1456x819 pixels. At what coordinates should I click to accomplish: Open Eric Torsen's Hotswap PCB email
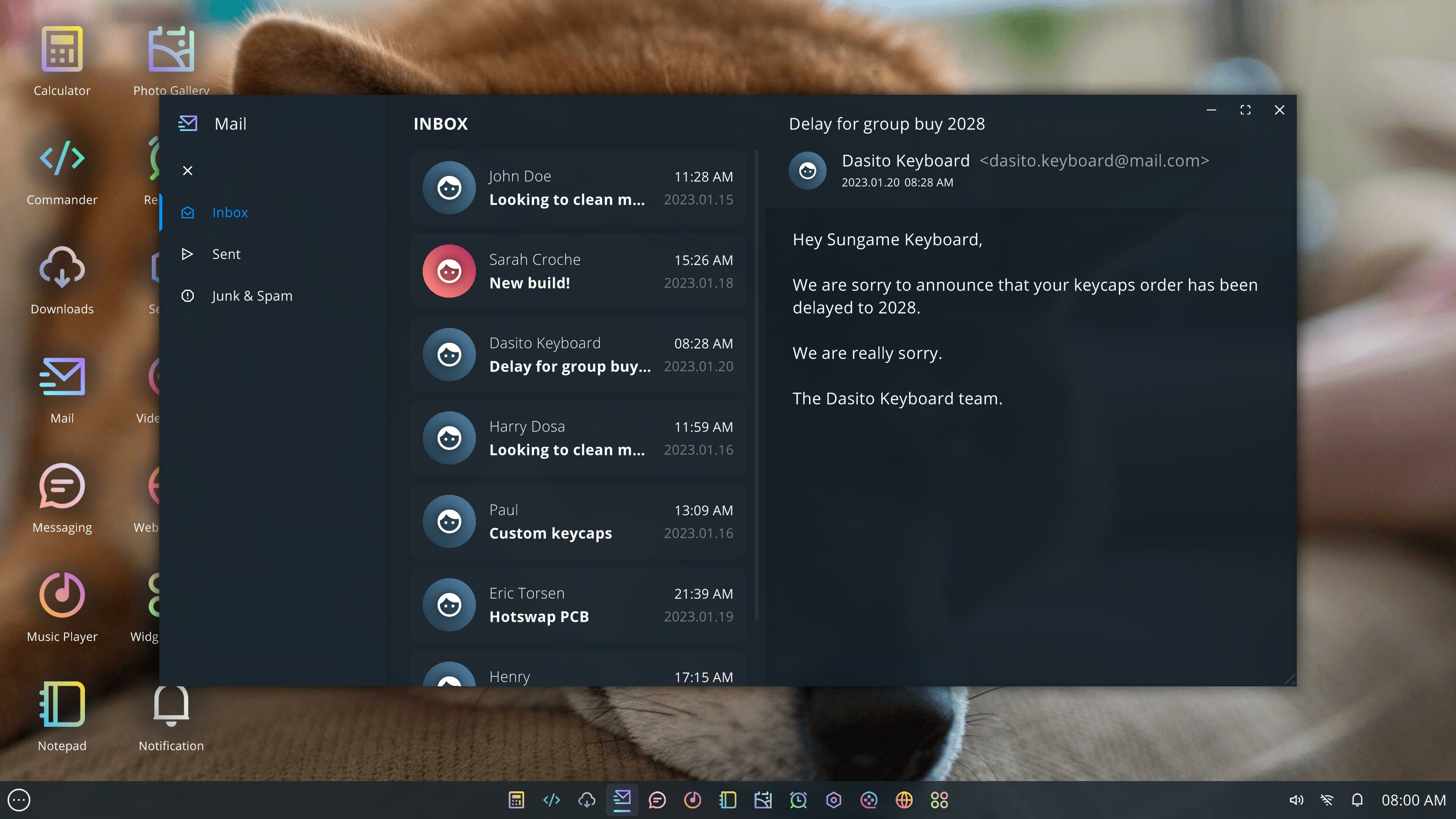click(578, 604)
